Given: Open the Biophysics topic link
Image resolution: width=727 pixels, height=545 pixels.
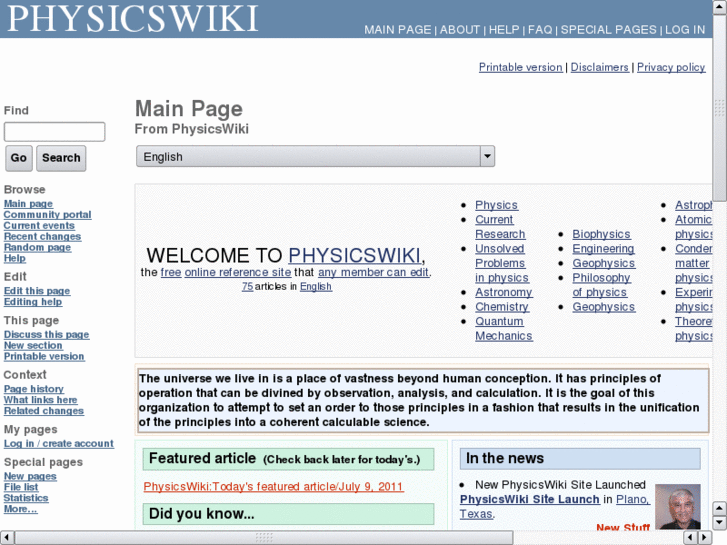Looking at the screenshot, I should [x=601, y=234].
